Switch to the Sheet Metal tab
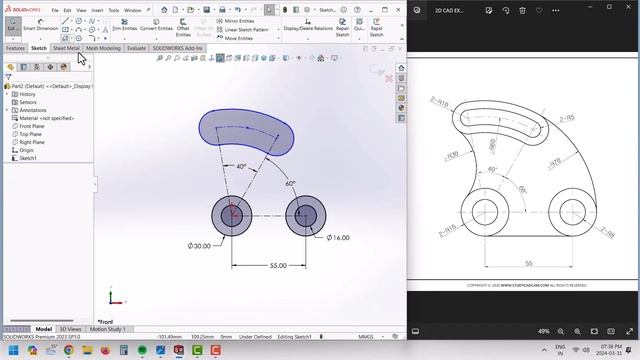This screenshot has height=360, width=640. click(66, 48)
